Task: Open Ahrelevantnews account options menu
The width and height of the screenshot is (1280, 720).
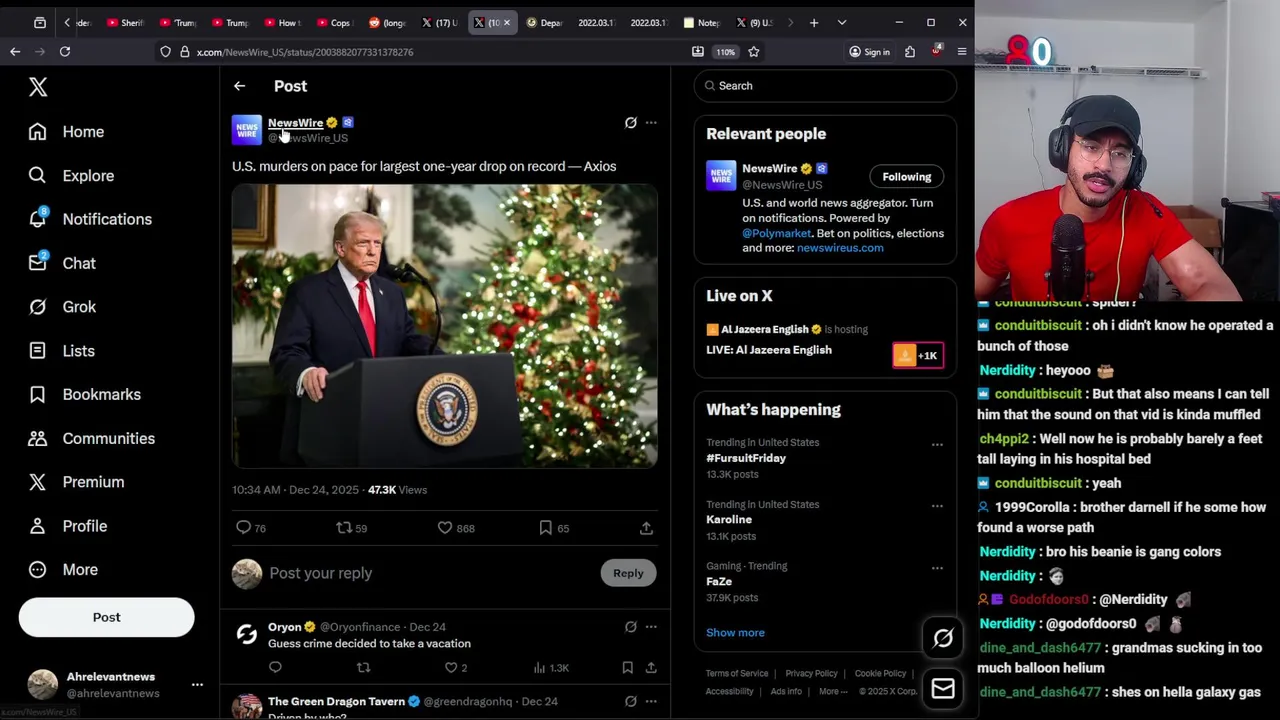Action: (197, 685)
